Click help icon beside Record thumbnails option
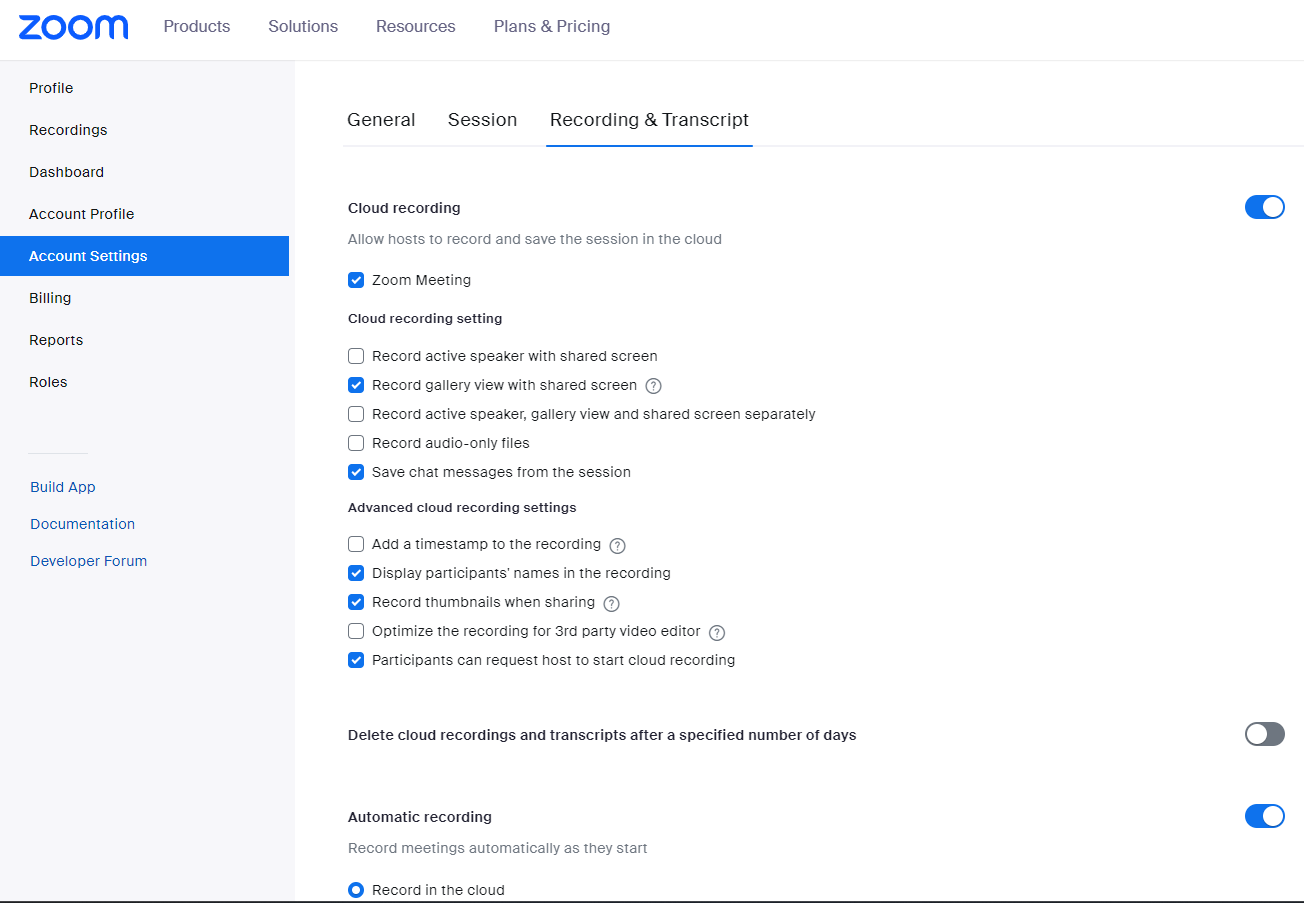Image resolution: width=1304 pixels, height=903 pixels. pyautogui.click(x=612, y=603)
